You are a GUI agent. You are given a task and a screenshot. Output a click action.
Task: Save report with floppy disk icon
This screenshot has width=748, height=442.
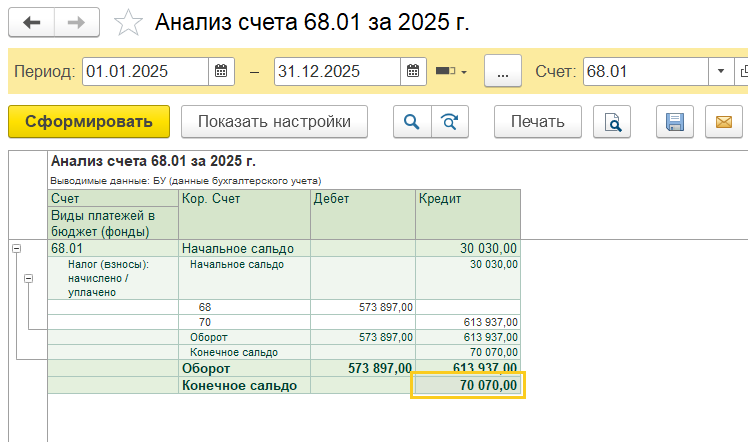(x=675, y=122)
